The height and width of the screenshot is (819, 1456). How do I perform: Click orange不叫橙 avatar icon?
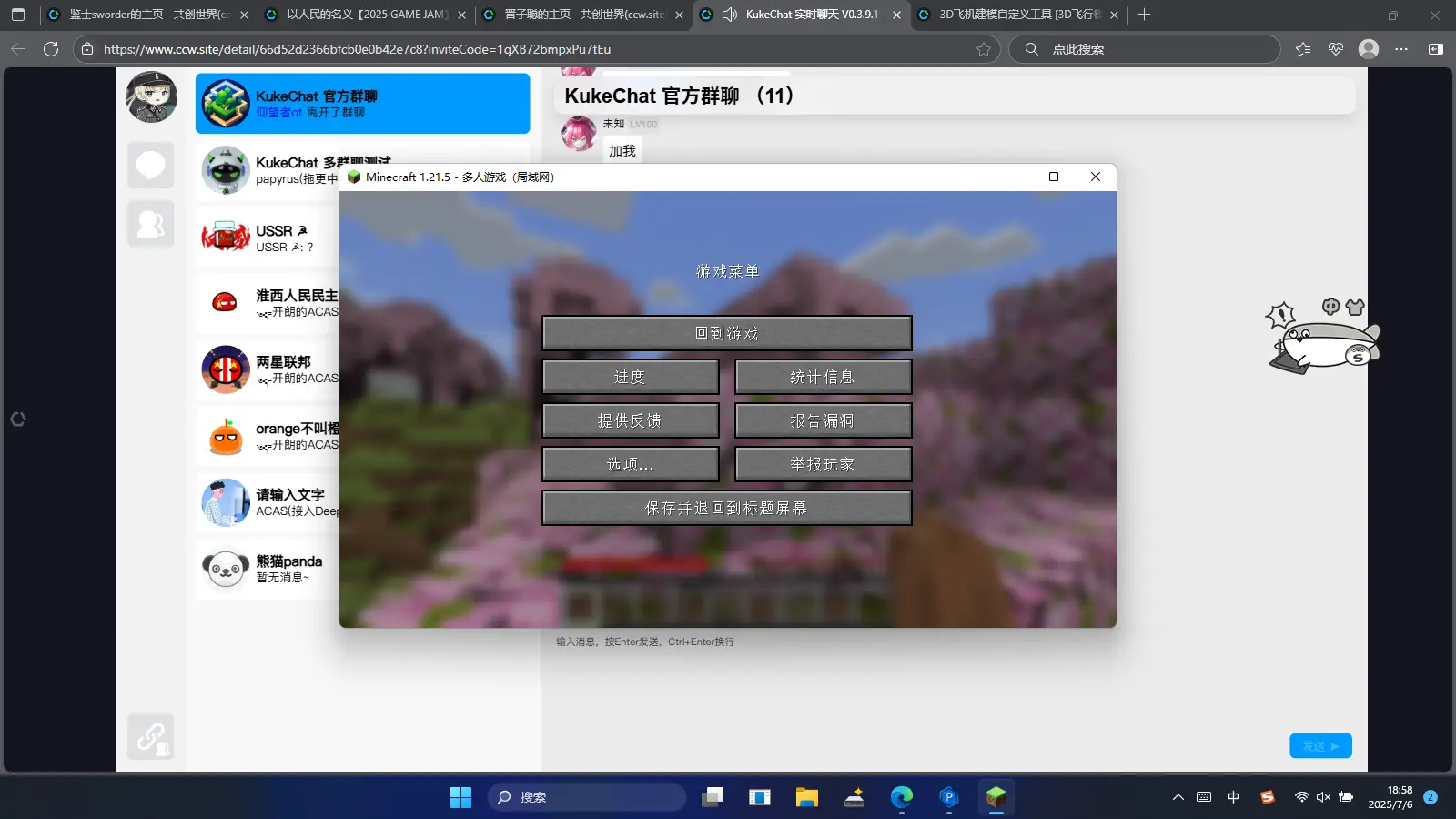[x=225, y=436]
